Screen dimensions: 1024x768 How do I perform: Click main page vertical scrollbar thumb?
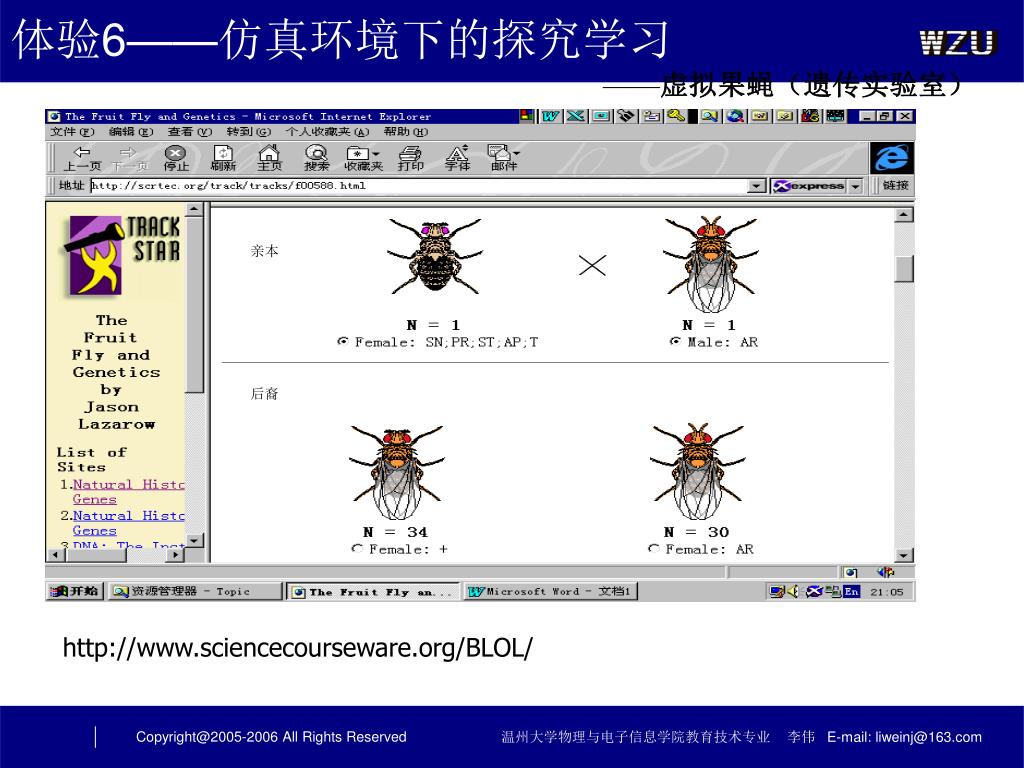(903, 268)
